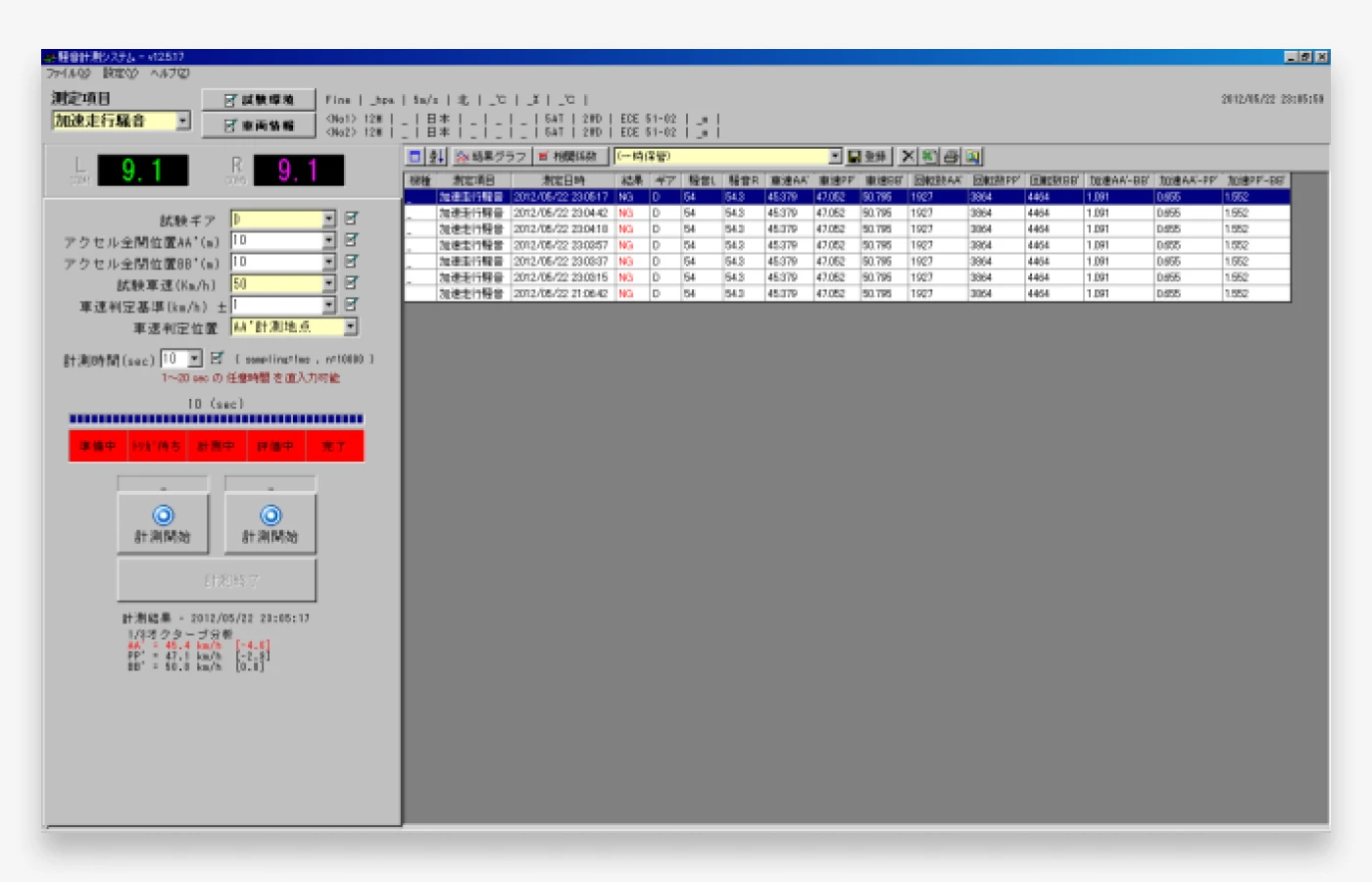Open the ファイル menu
The height and width of the screenshot is (882, 1372).
click(68, 73)
